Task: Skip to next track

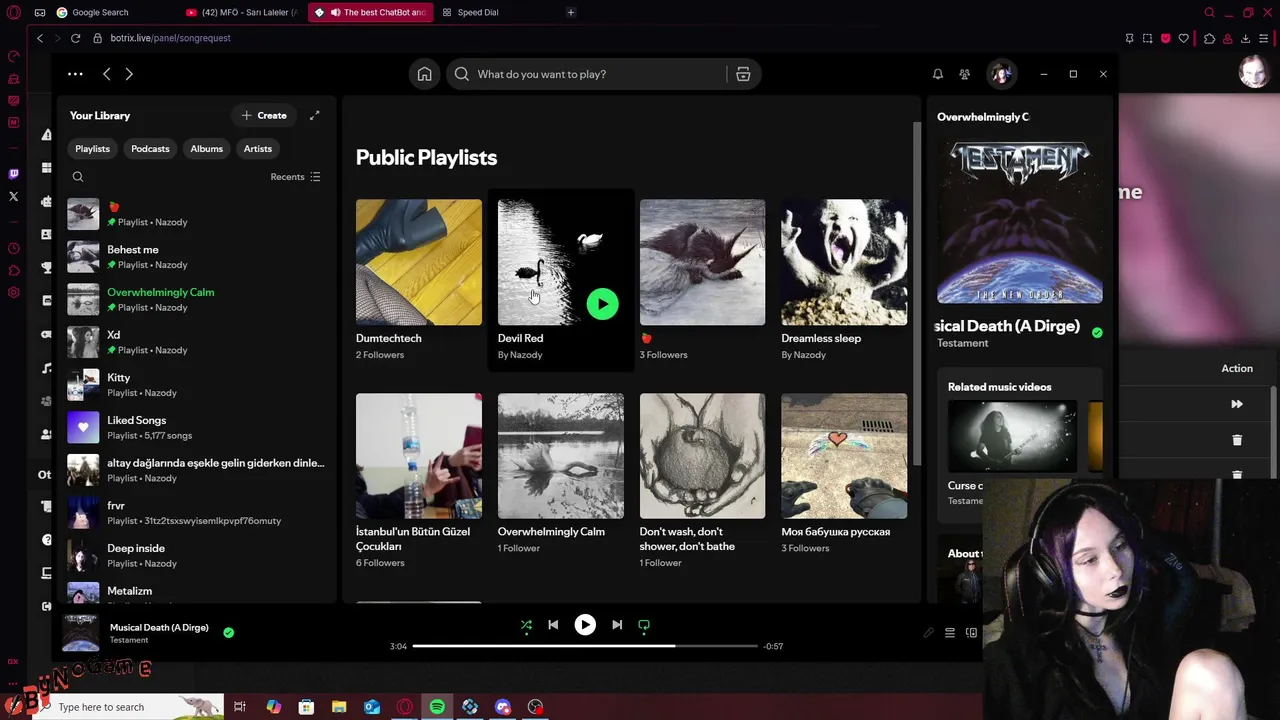Action: pyautogui.click(x=617, y=625)
